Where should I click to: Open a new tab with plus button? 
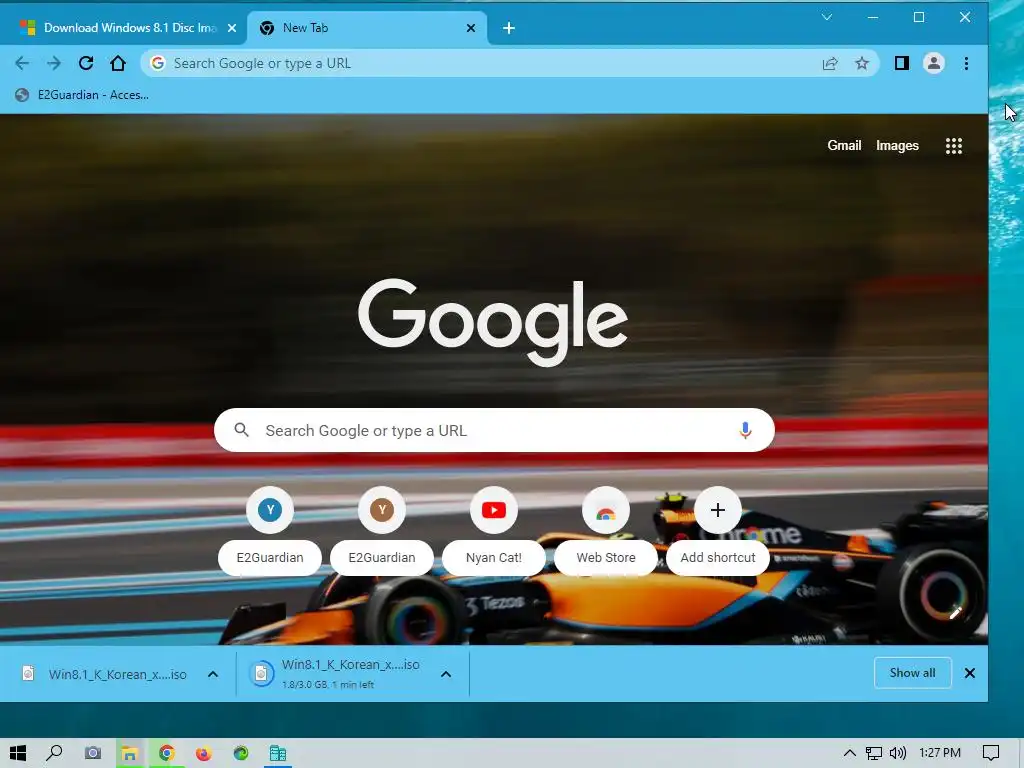[509, 28]
